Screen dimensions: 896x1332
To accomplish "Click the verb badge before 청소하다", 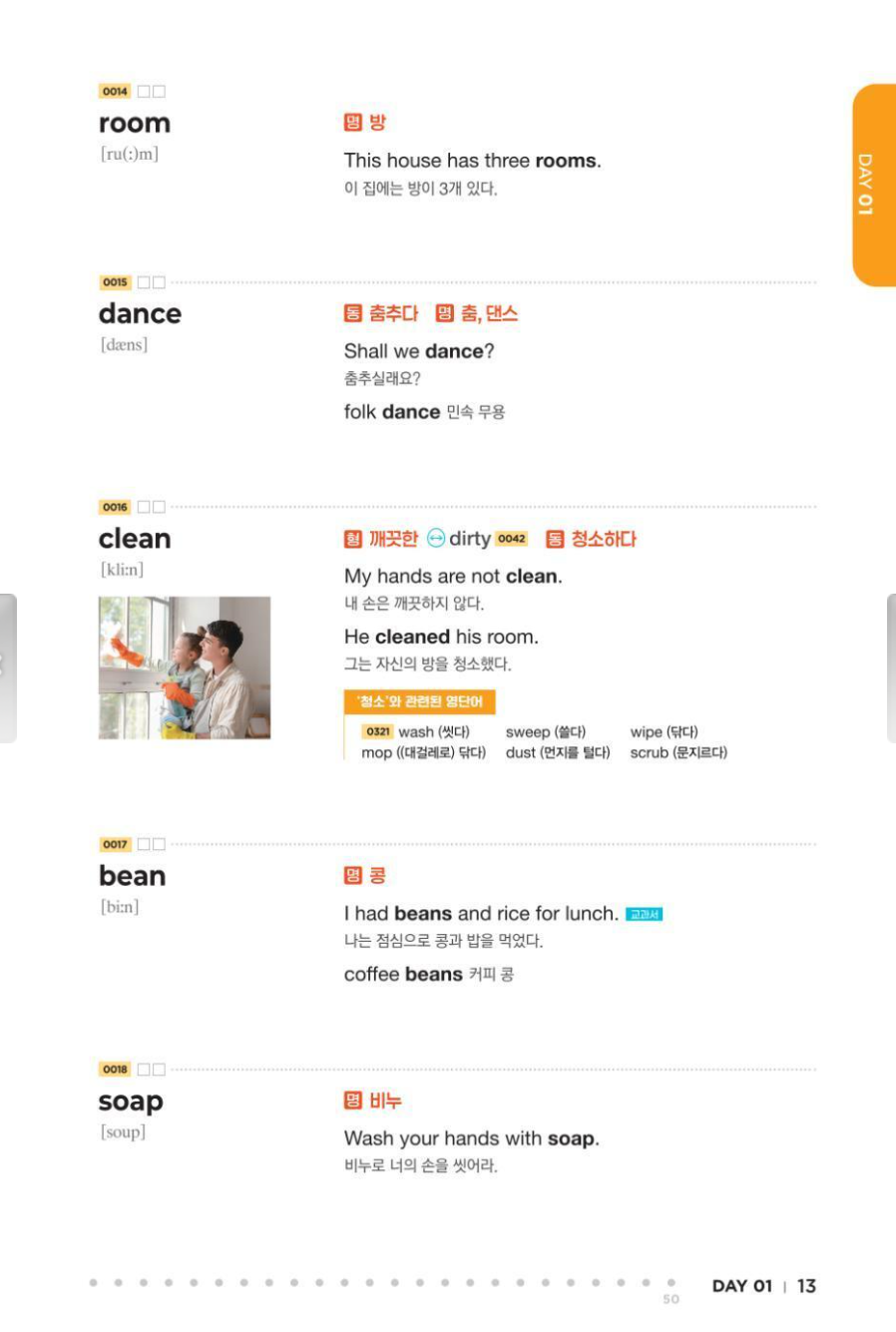I will pyautogui.click(x=555, y=540).
